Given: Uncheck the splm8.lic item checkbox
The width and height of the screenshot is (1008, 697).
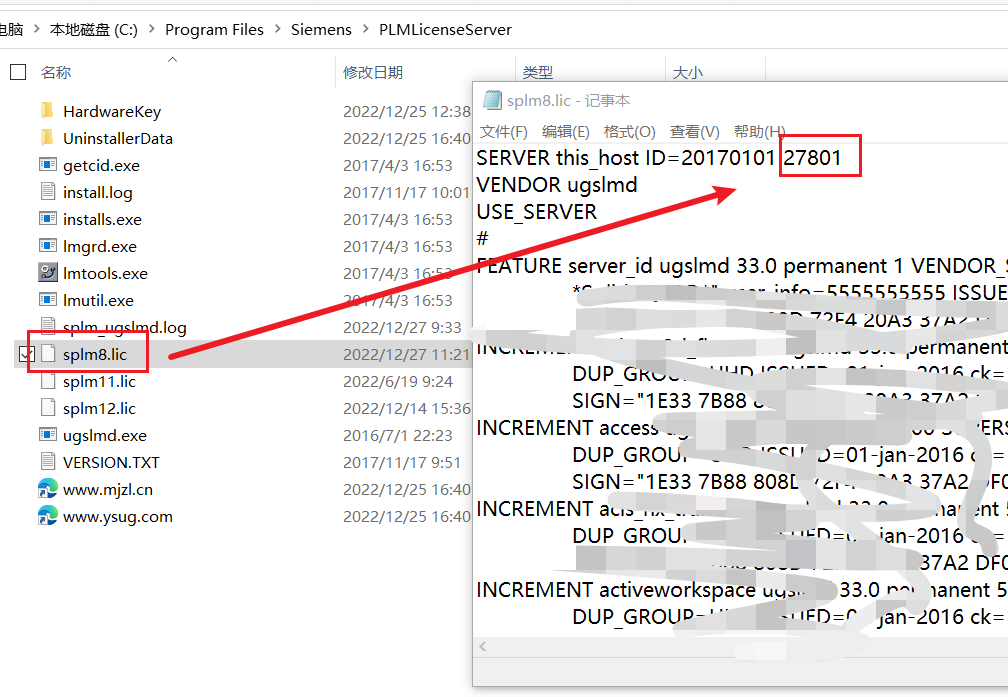Looking at the screenshot, I should [26, 354].
